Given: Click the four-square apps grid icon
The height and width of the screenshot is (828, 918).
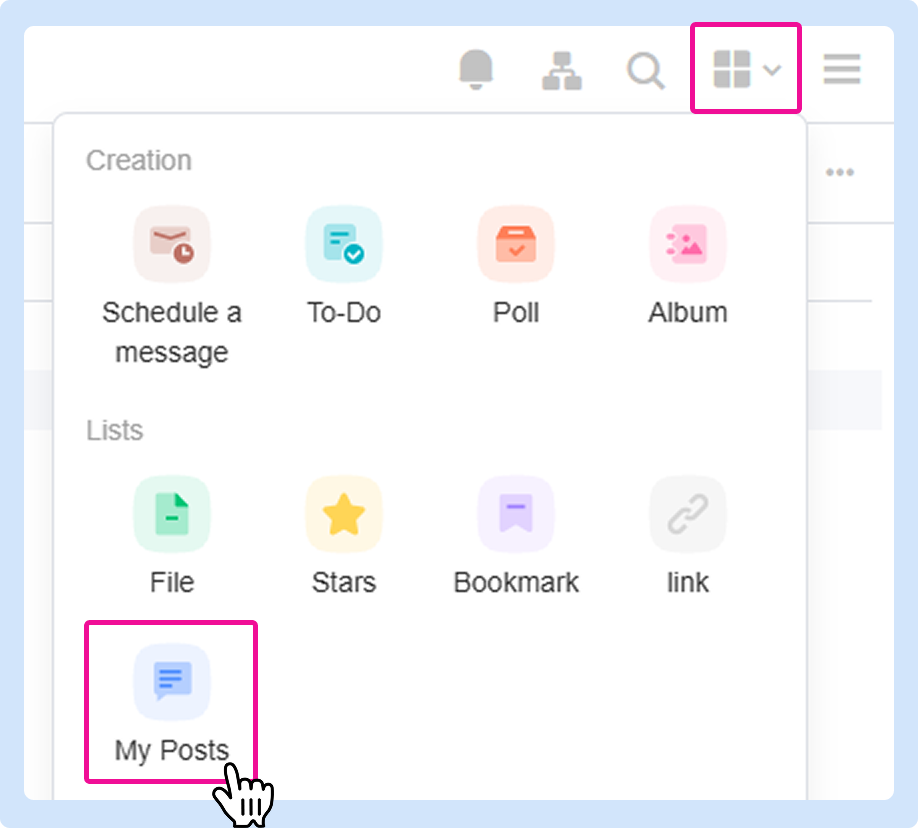Looking at the screenshot, I should click(x=731, y=69).
